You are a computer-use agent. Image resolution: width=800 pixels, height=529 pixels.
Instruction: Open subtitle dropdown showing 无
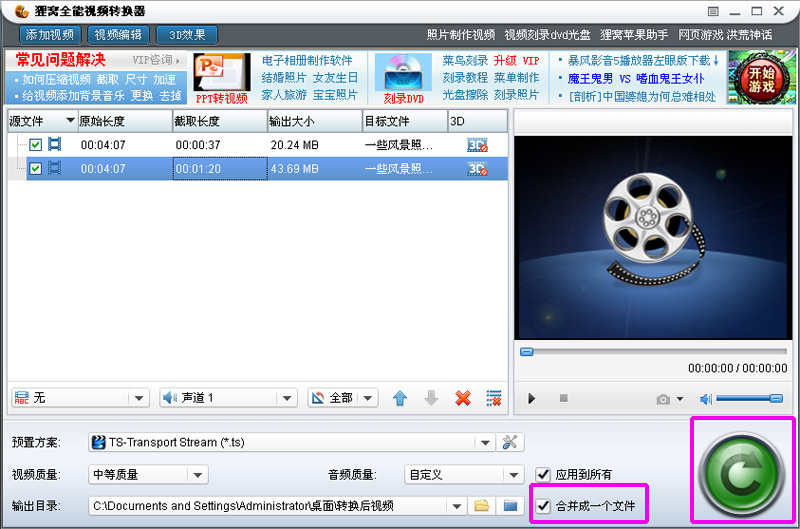[x=80, y=398]
